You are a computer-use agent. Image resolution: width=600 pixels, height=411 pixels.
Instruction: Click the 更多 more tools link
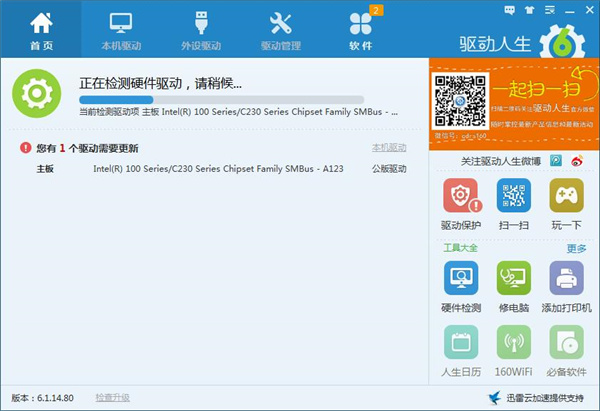click(576, 248)
